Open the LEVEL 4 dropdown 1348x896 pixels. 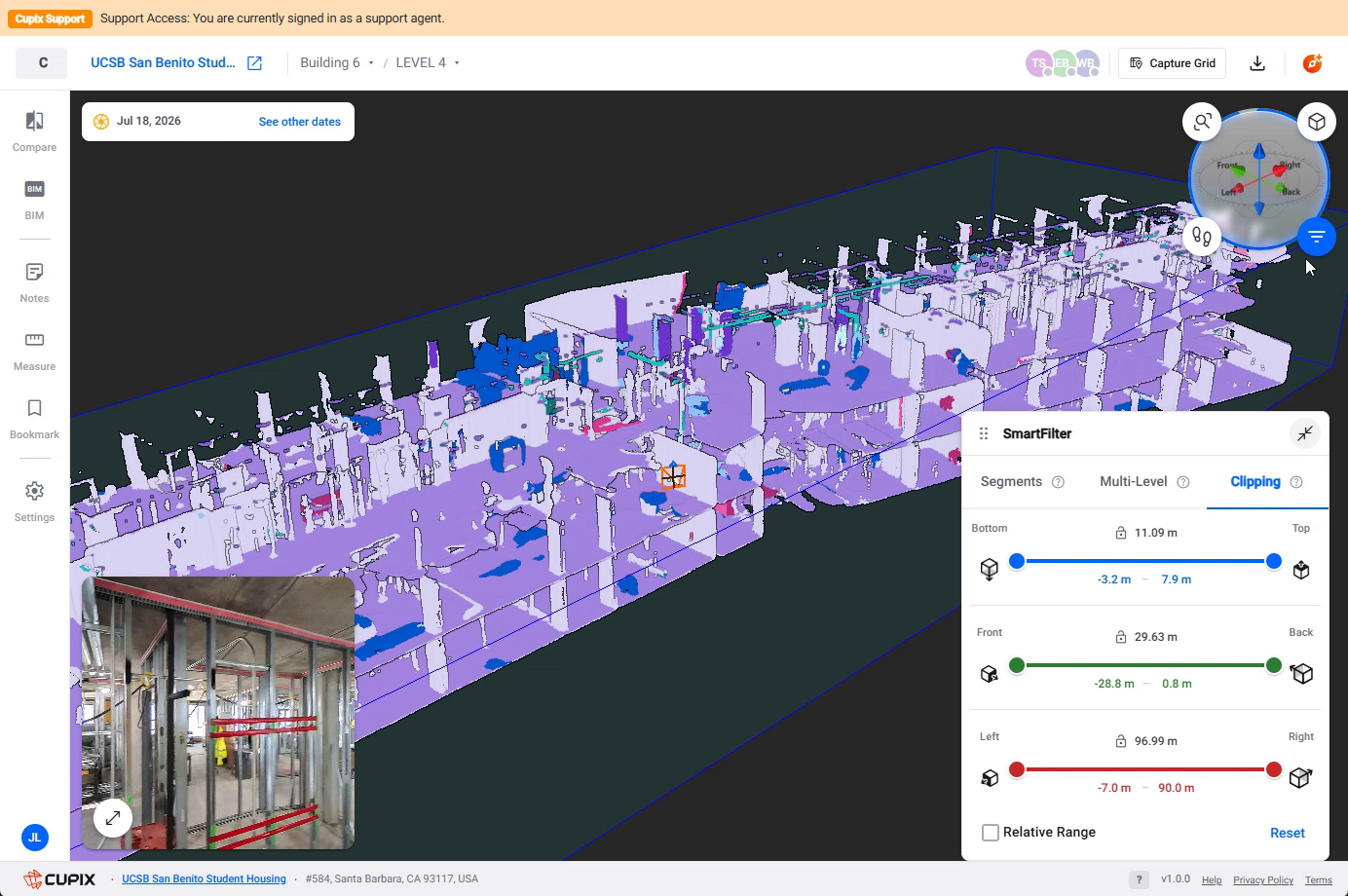tap(428, 63)
